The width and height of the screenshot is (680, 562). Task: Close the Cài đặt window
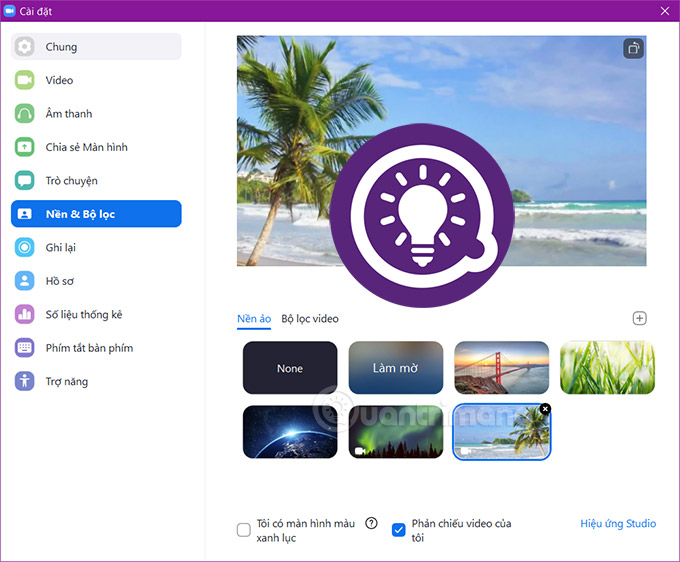665,11
